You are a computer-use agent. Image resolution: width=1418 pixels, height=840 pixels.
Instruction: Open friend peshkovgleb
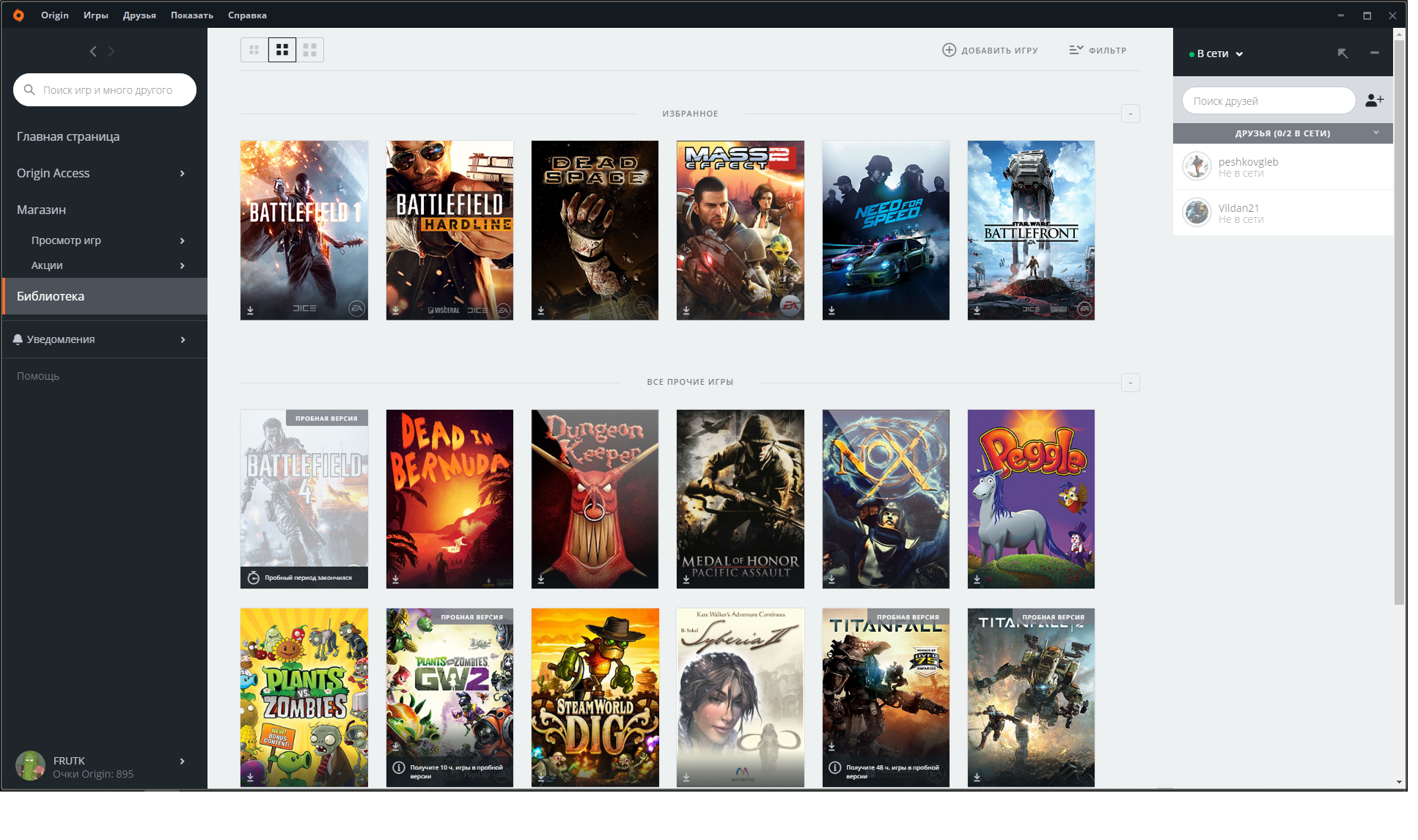tap(1283, 166)
